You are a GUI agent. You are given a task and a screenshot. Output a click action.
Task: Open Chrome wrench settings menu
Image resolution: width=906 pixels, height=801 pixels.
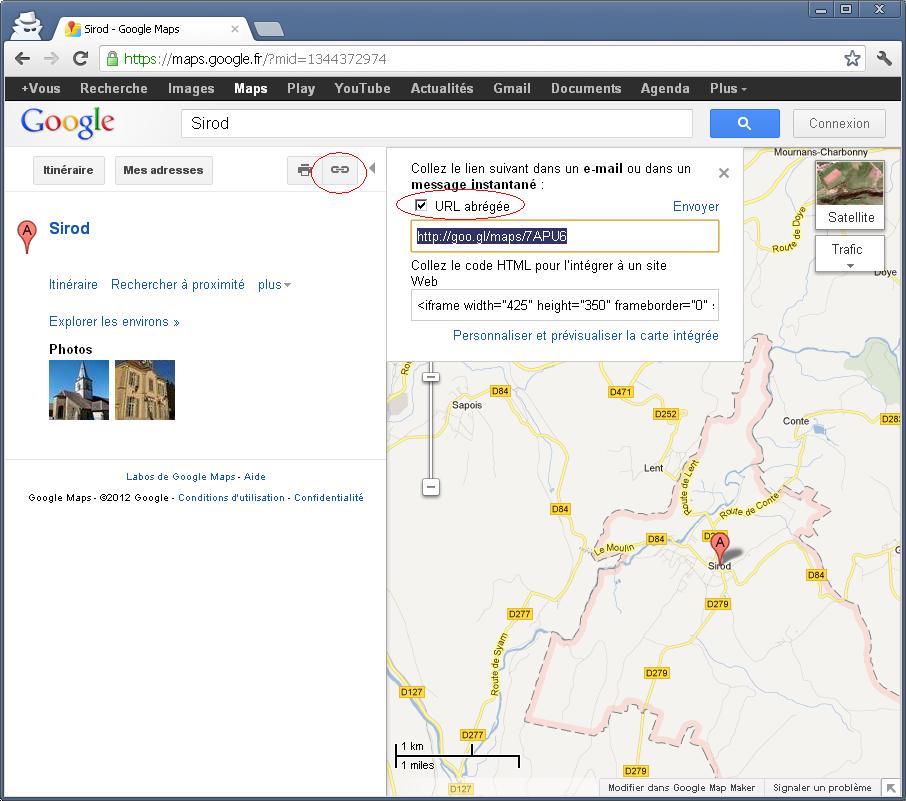(884, 59)
